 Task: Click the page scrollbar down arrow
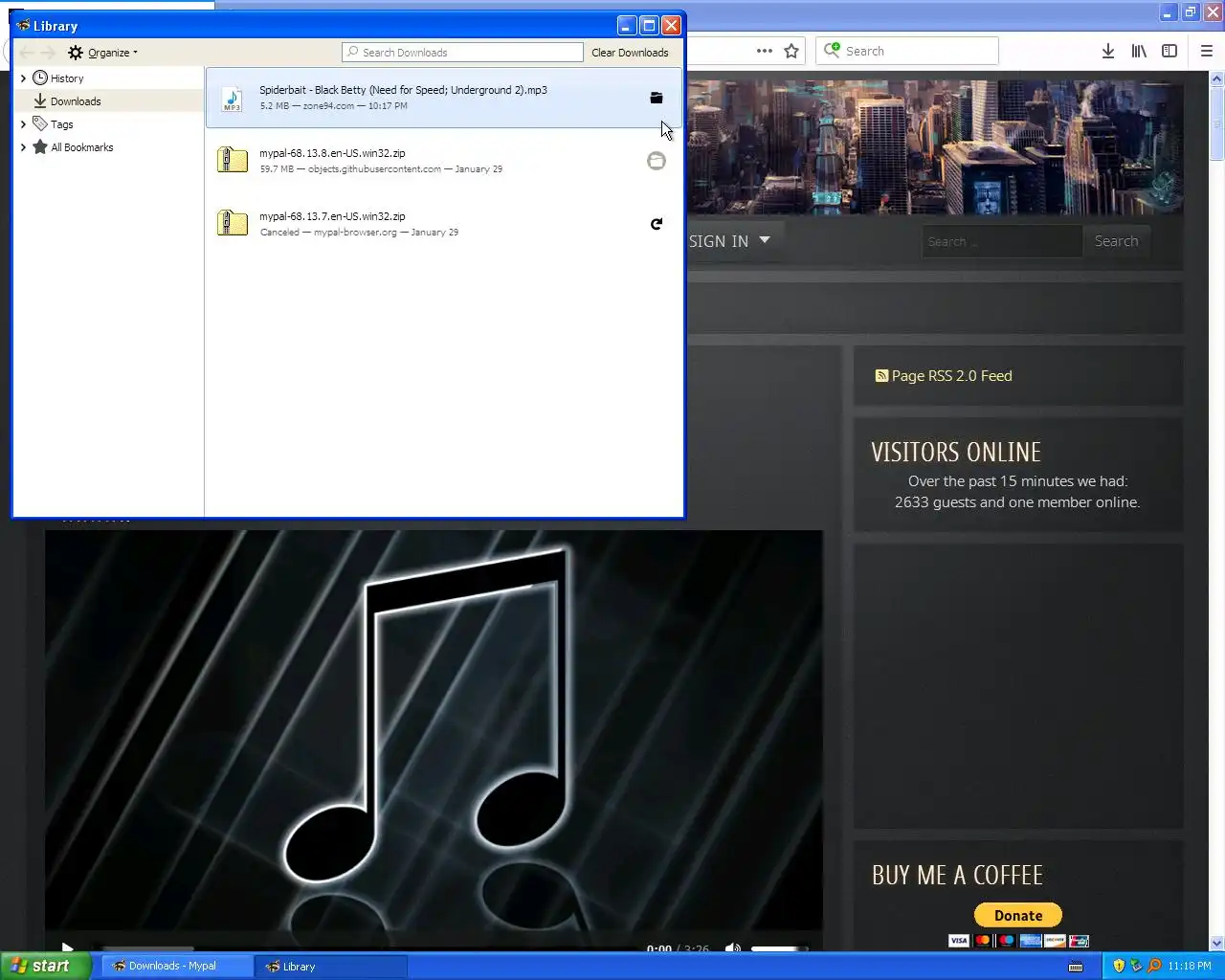[1217, 944]
